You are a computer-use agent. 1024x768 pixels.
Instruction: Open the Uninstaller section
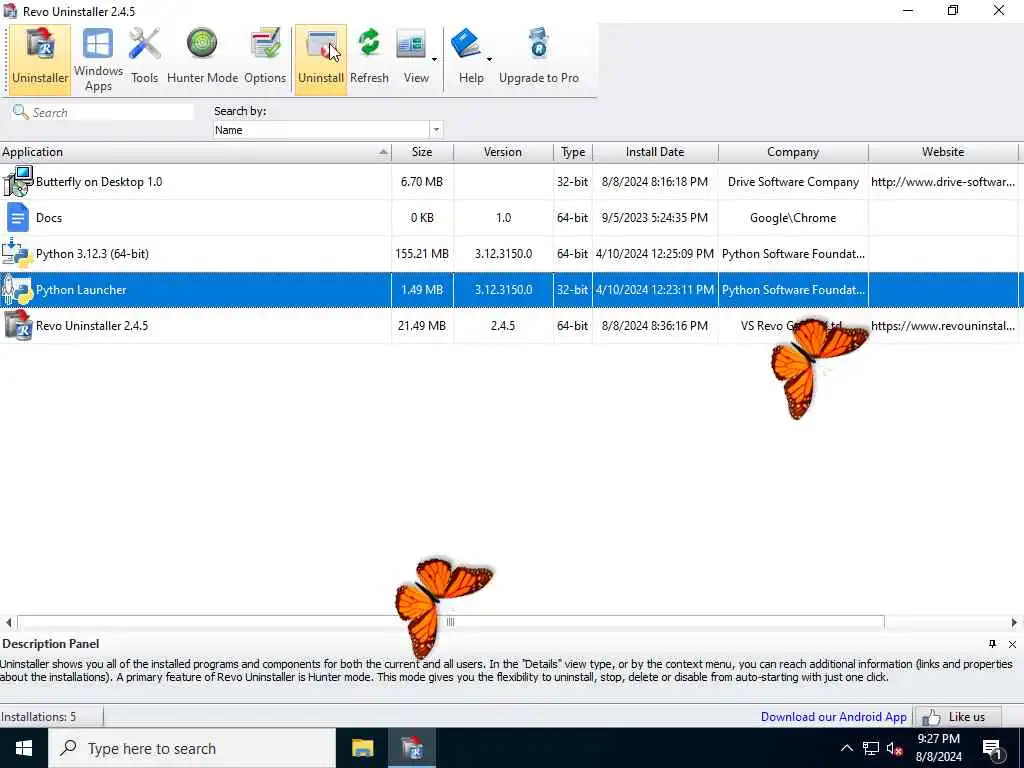pos(40,59)
